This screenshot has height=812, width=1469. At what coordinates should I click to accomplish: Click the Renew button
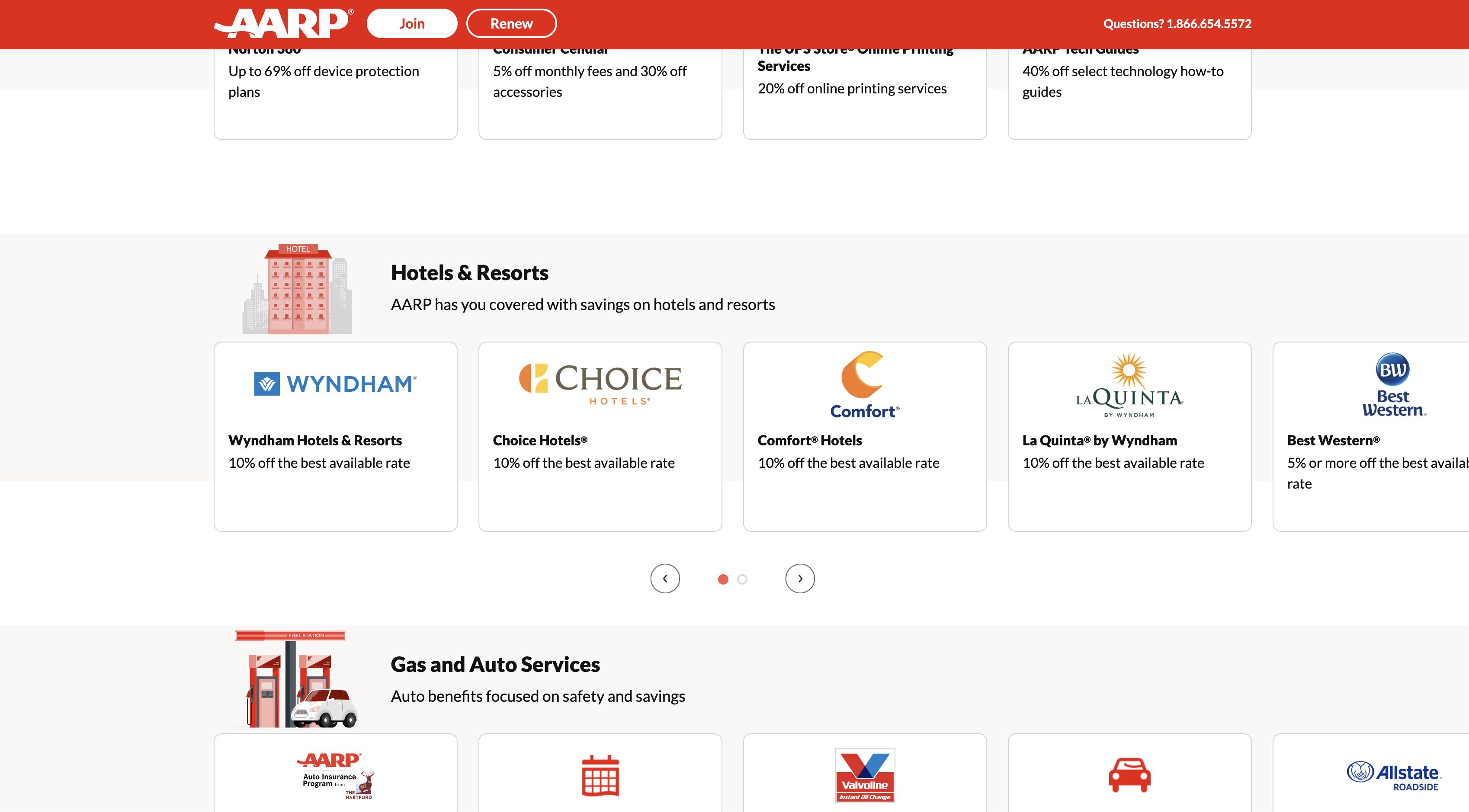[511, 23]
